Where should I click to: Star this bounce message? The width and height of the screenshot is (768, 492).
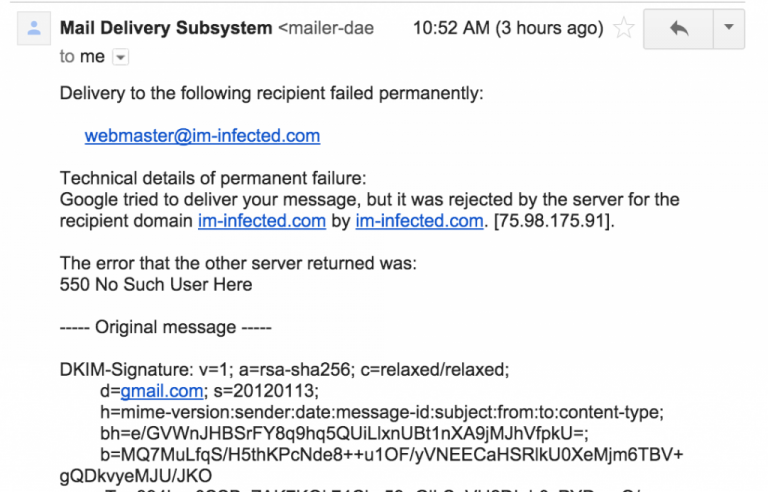tap(624, 28)
